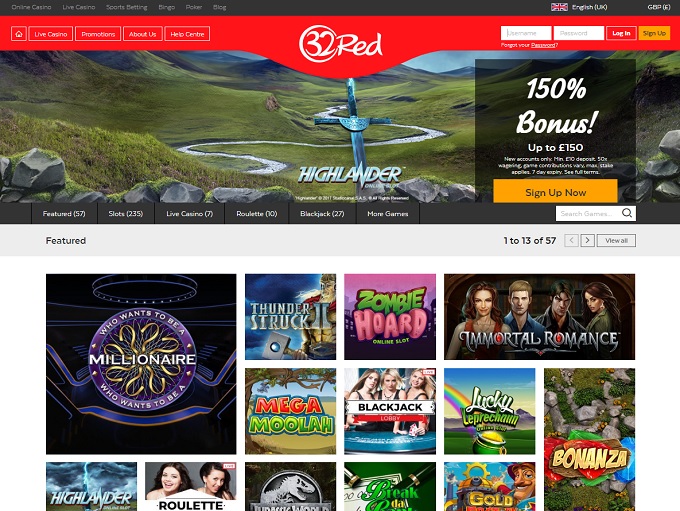This screenshot has width=680, height=511.
Task: Click the Sign Up Now button
Action: (555, 192)
